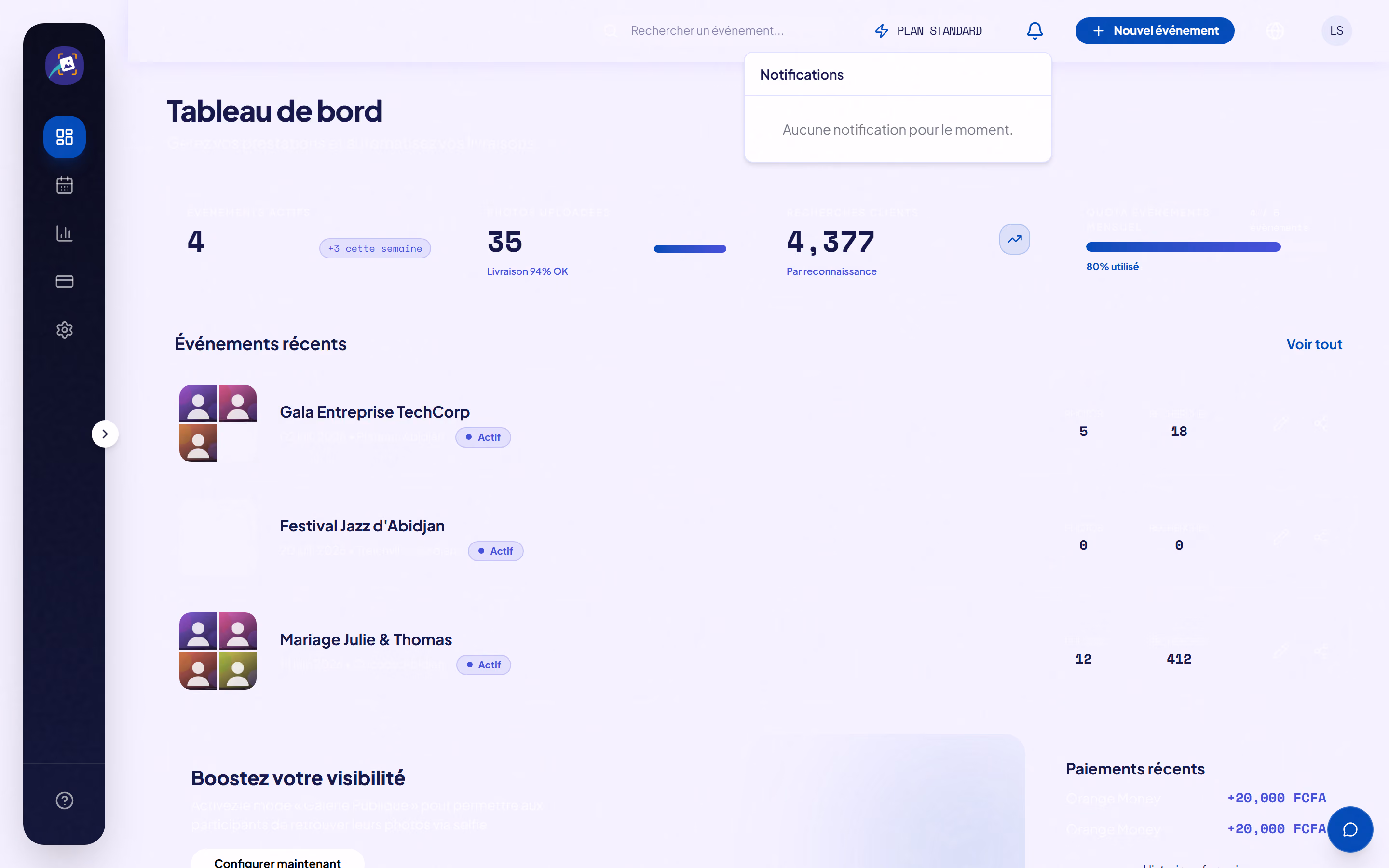Click the 80% utilisé quota progress bar
The image size is (1389, 868).
coord(1183,247)
